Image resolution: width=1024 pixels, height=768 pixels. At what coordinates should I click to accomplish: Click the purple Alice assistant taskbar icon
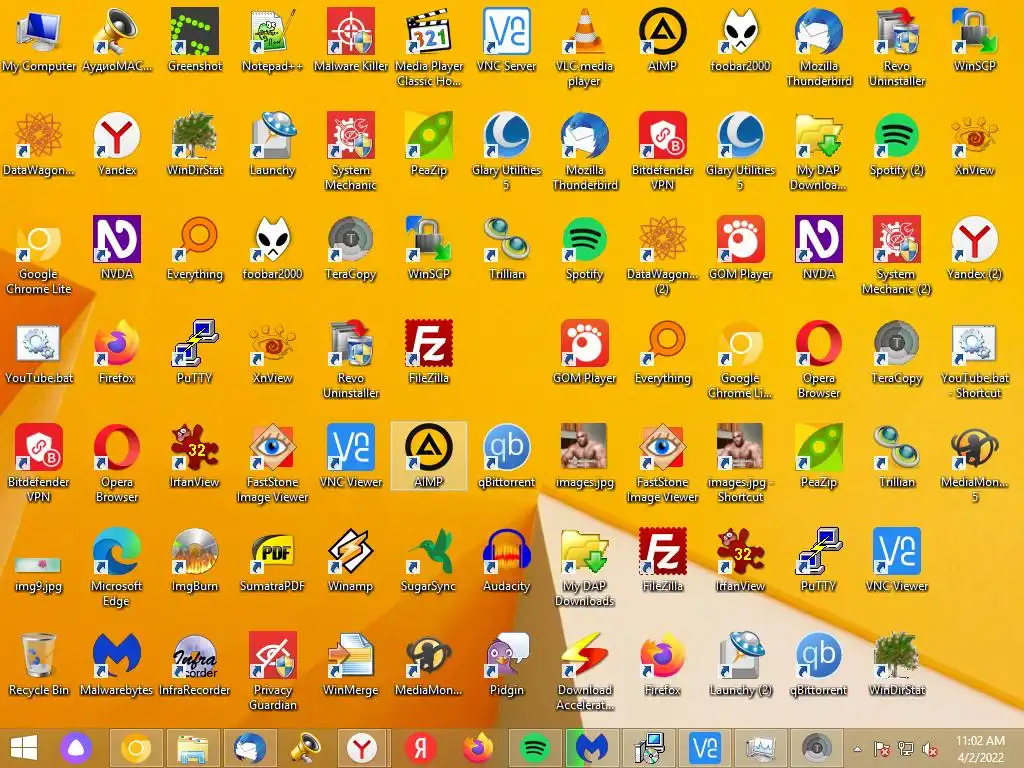pyautogui.click(x=76, y=748)
